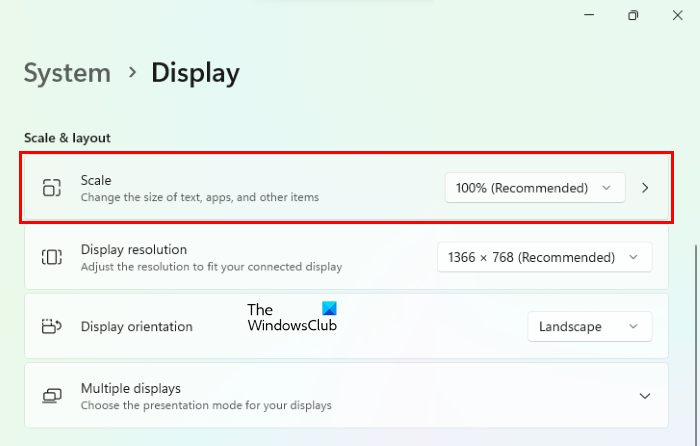Click the Display breadcrumb title
This screenshot has width=700, height=446.
[195, 73]
